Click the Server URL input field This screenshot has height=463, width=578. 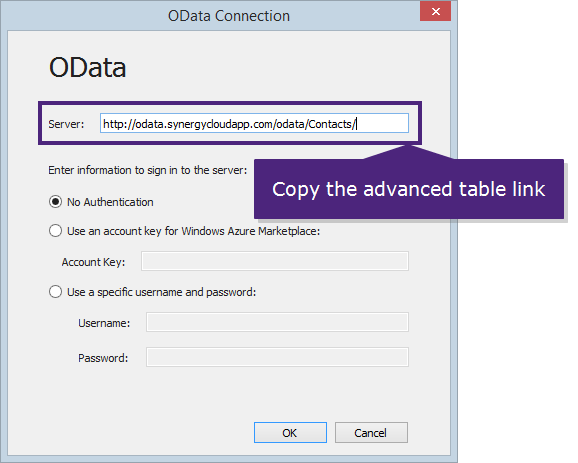point(254,123)
